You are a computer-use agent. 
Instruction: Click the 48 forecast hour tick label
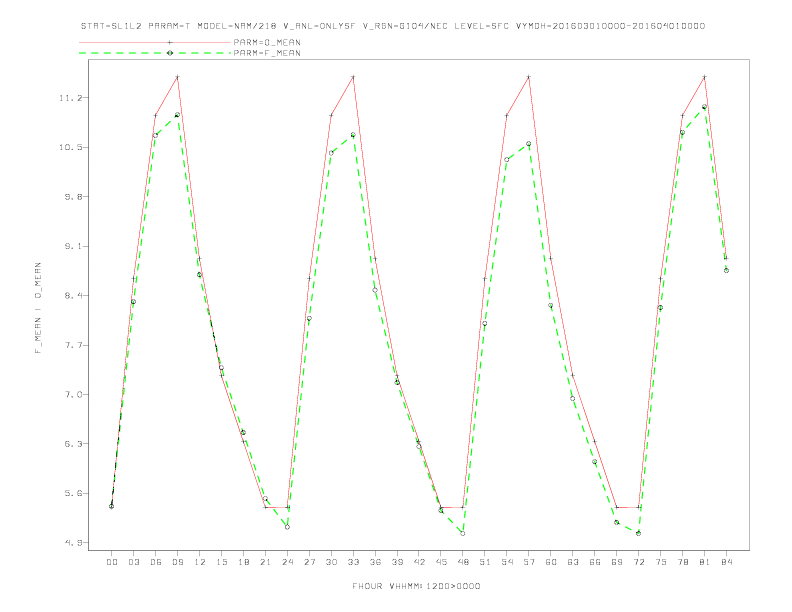tap(463, 562)
